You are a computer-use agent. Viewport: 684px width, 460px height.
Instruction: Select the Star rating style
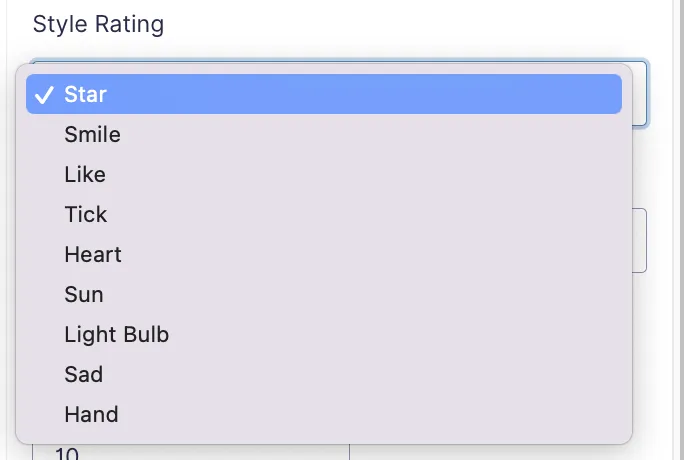pos(86,95)
